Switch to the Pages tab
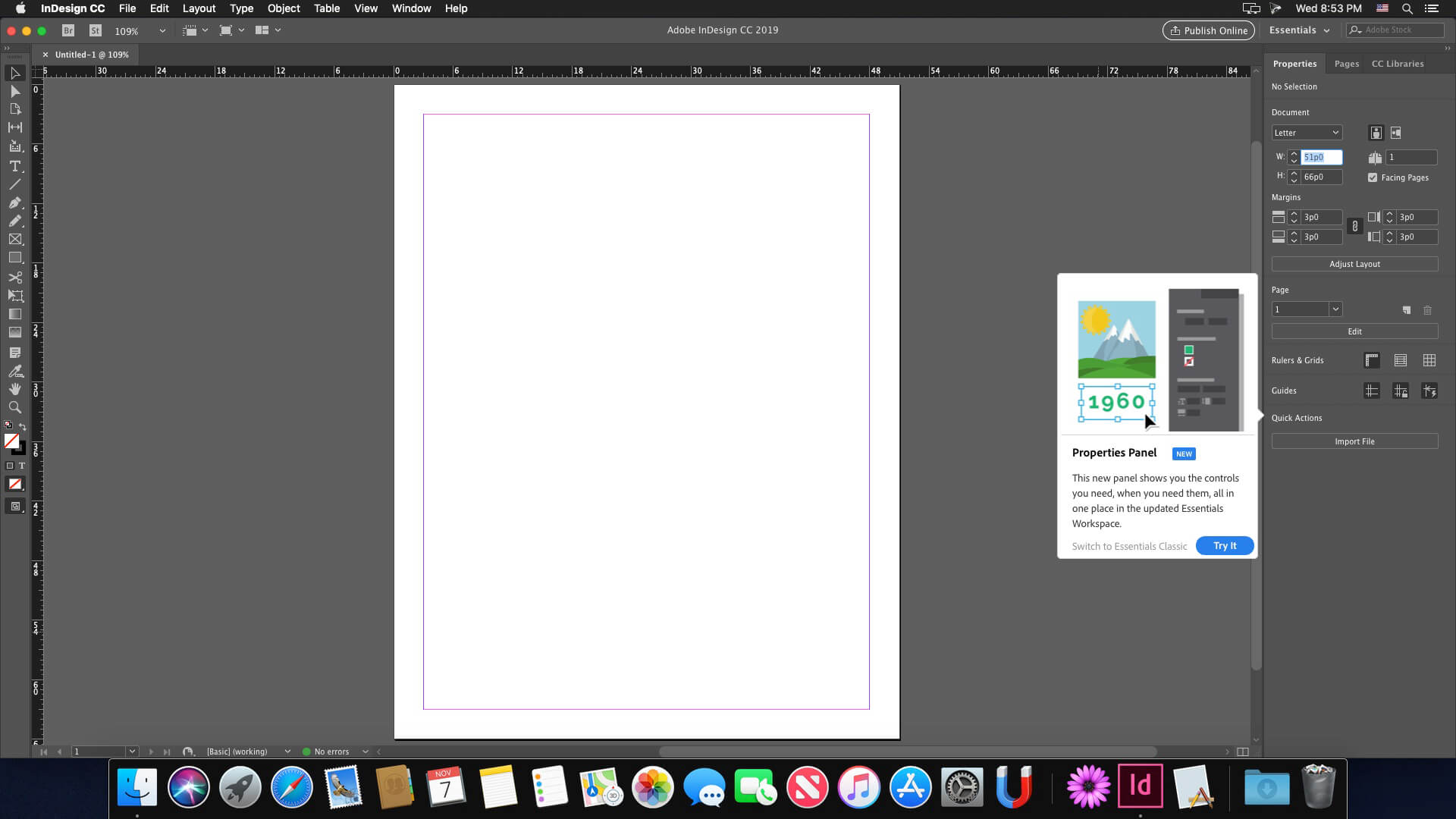The width and height of the screenshot is (1456, 819). [x=1346, y=63]
